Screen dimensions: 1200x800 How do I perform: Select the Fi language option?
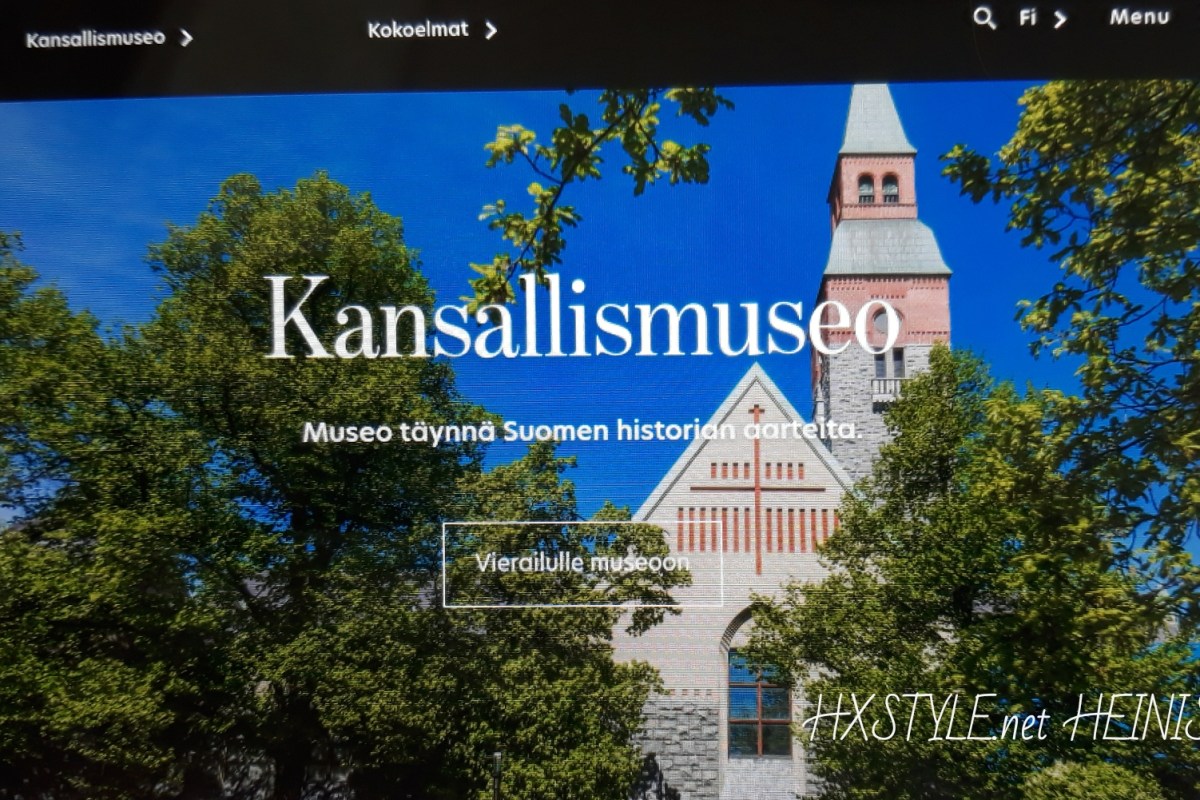[x=1028, y=18]
